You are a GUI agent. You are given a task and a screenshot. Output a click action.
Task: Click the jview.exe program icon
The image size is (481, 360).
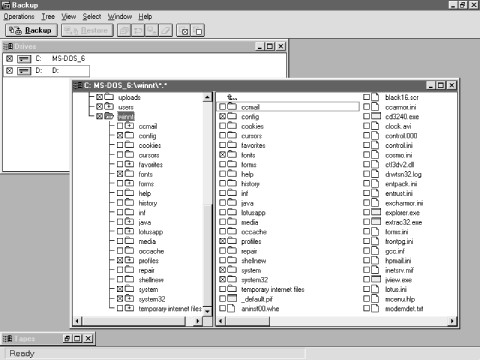(x=376, y=279)
